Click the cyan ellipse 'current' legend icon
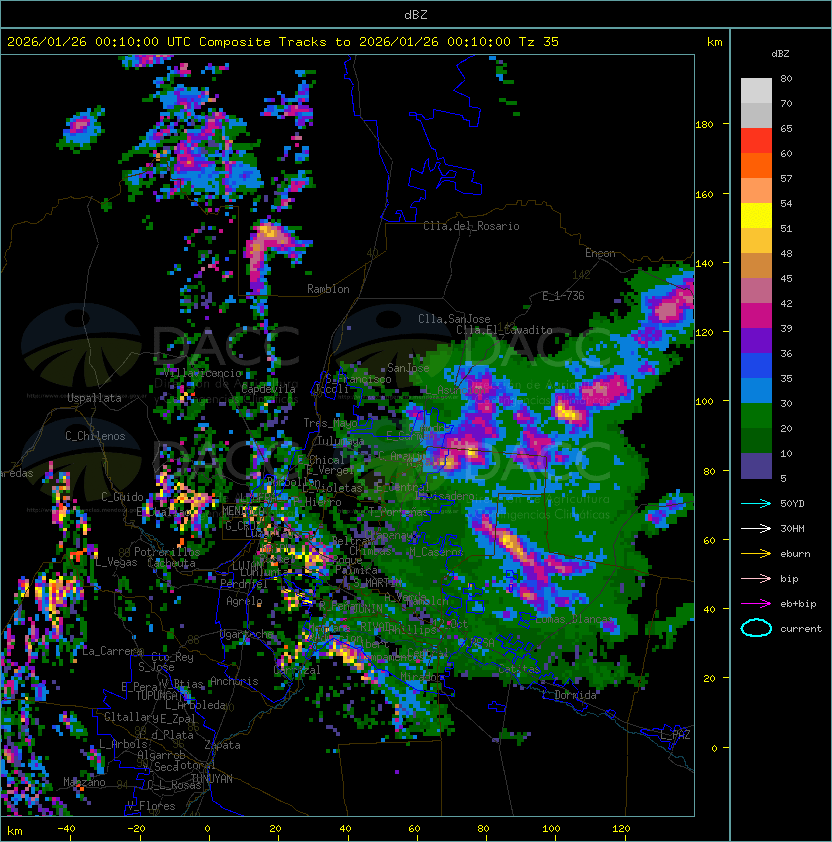Screen dimensions: 832x842 (756, 628)
